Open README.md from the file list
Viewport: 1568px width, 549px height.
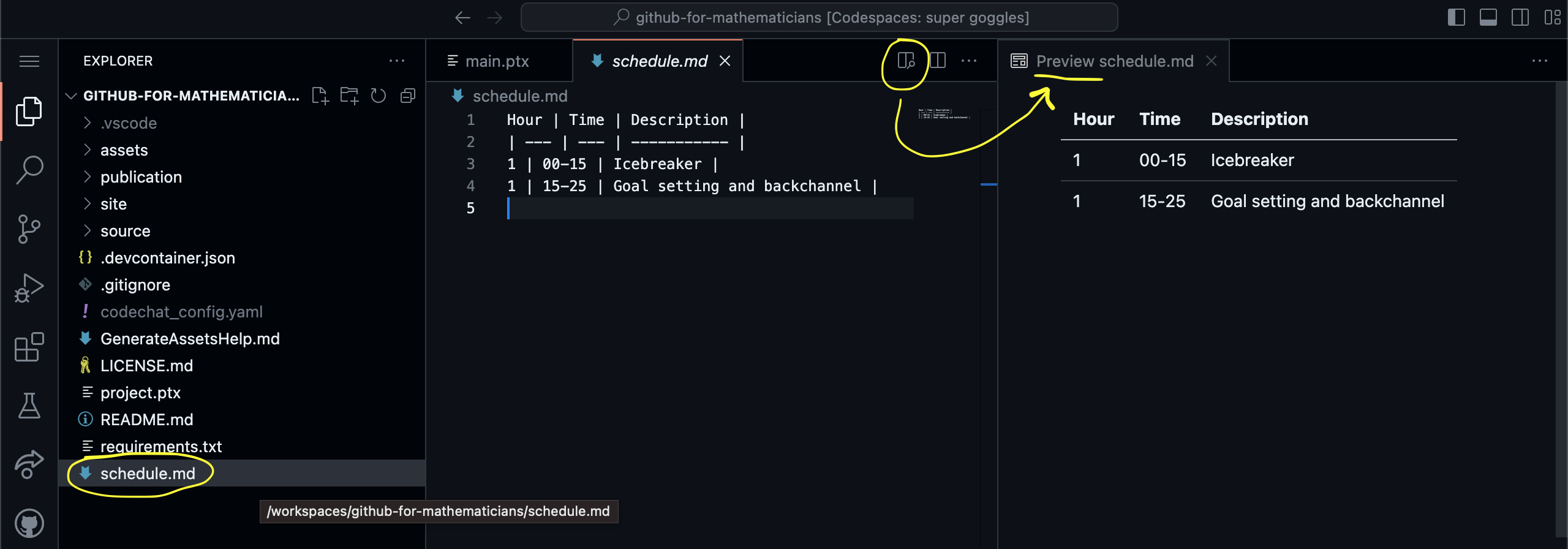(146, 420)
